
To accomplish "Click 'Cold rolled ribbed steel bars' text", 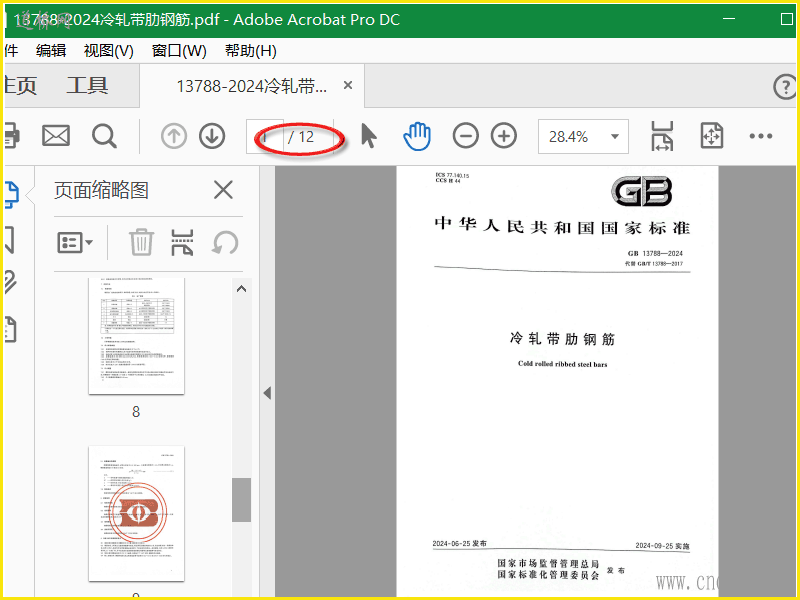I will 563,364.
